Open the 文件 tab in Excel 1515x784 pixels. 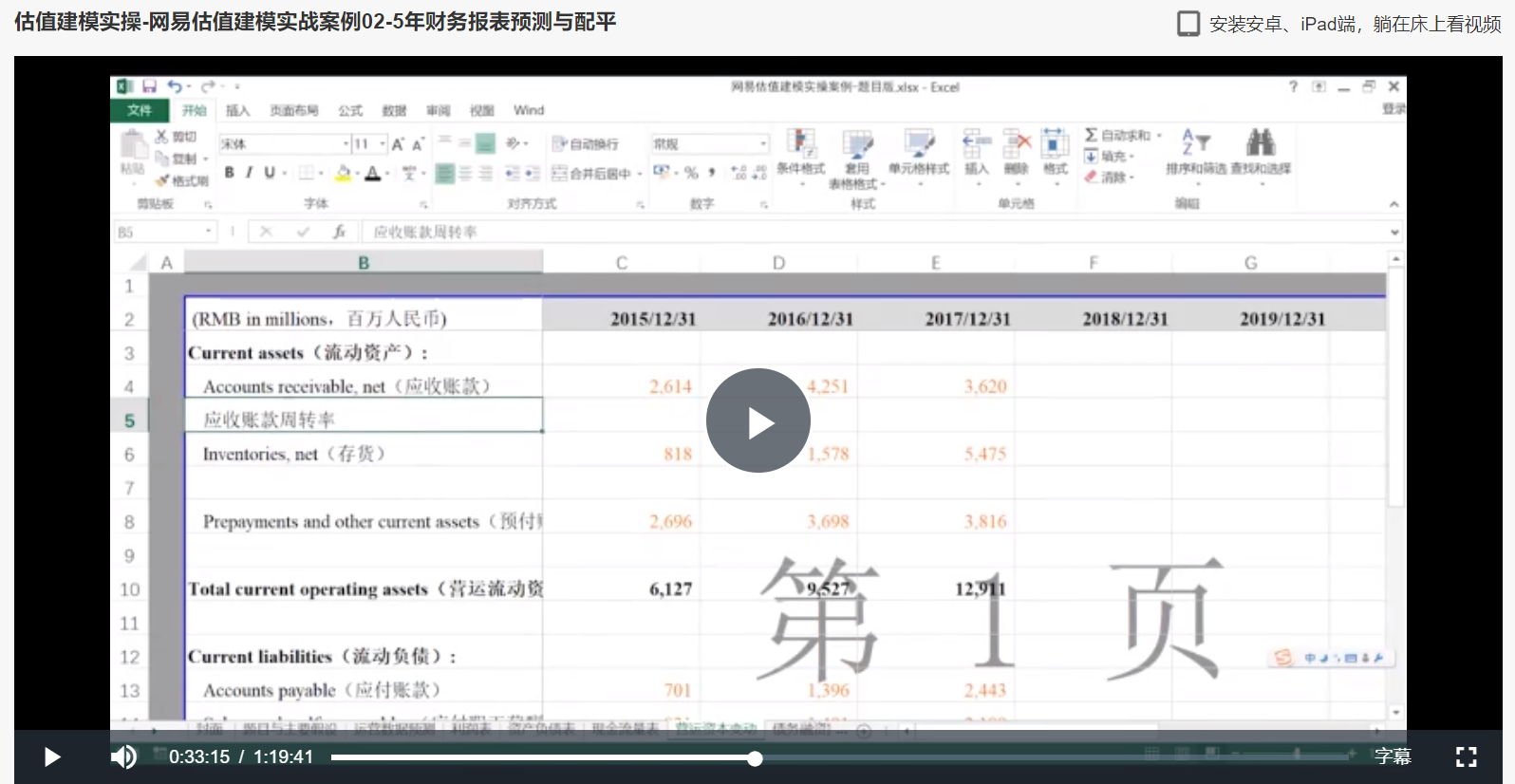click(x=140, y=110)
